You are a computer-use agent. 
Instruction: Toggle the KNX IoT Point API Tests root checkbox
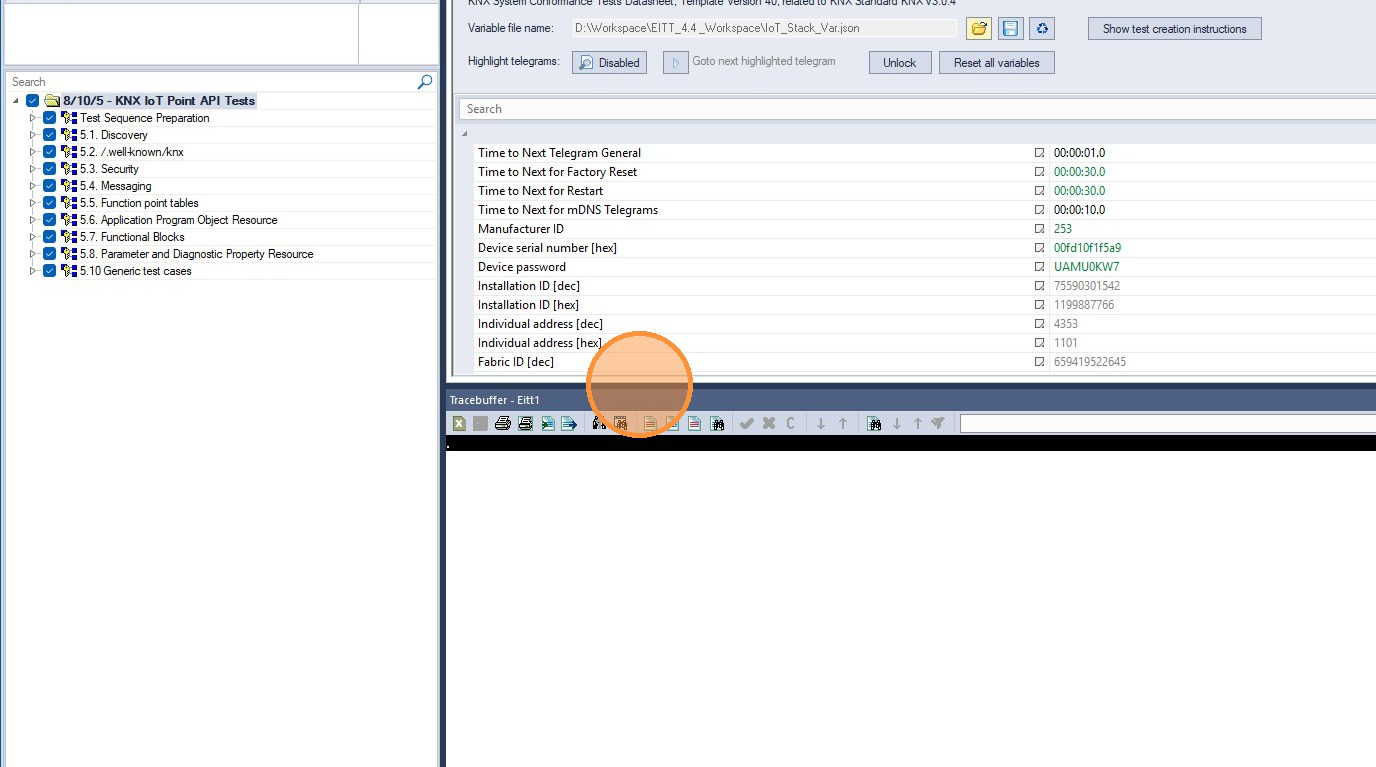(x=33, y=101)
